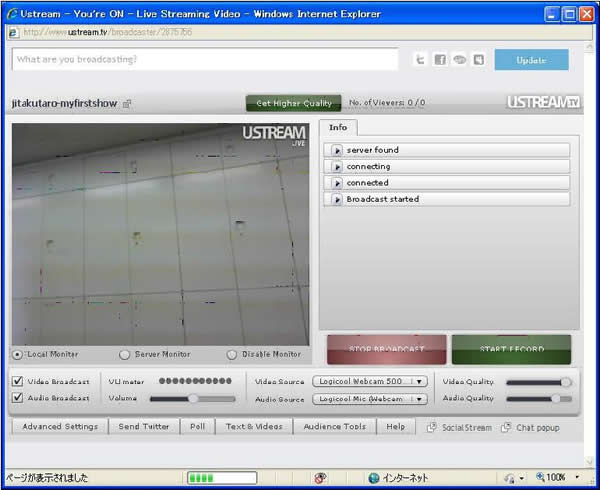Select the Disable Monitor radio button
The width and height of the screenshot is (600, 490).
point(232,355)
